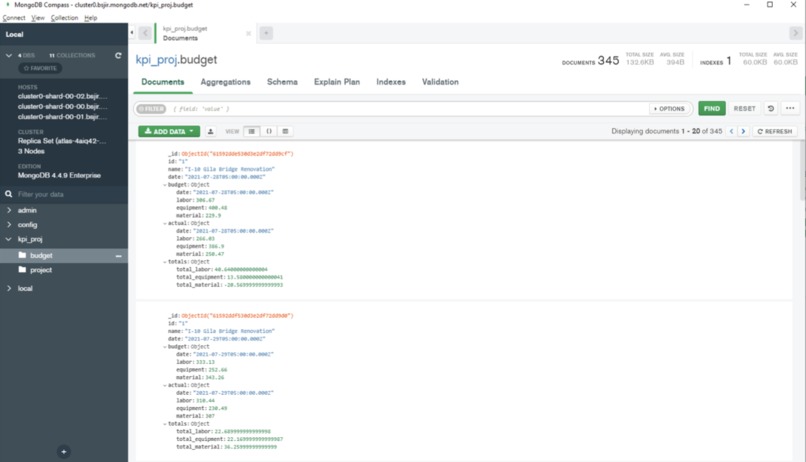Click the Find button
Image resolution: width=806 pixels, height=462 pixels.
(712, 108)
